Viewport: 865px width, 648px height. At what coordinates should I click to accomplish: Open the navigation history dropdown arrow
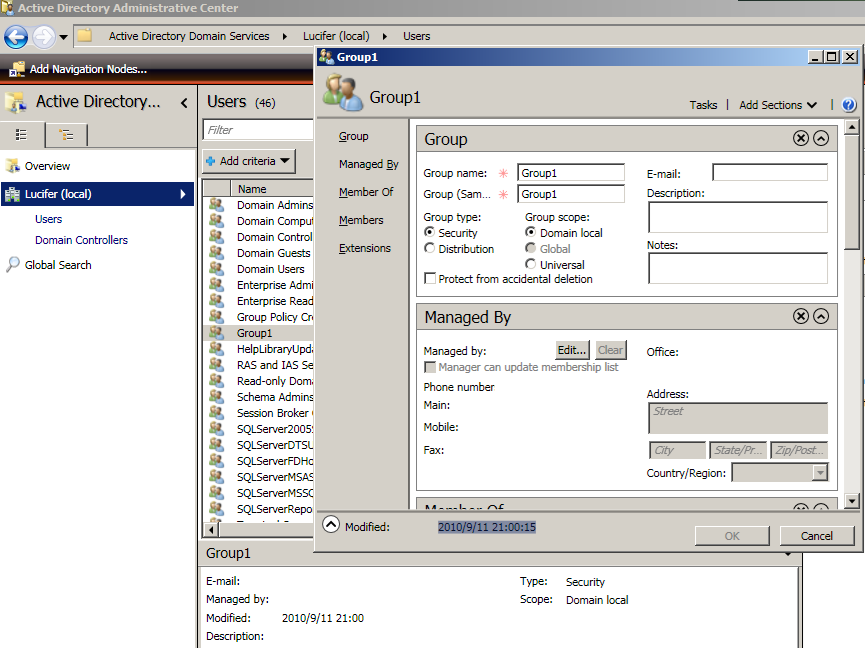pyautogui.click(x=63, y=38)
